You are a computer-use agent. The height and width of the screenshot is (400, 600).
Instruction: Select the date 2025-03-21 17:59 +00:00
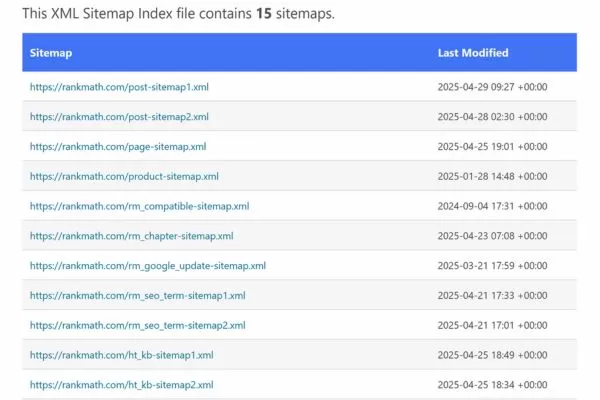tap(492, 266)
